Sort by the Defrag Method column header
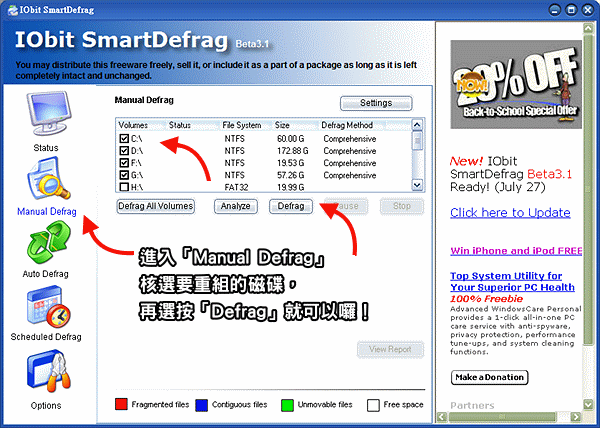Screen dimensions: 600x428 pyautogui.click(x=347, y=125)
